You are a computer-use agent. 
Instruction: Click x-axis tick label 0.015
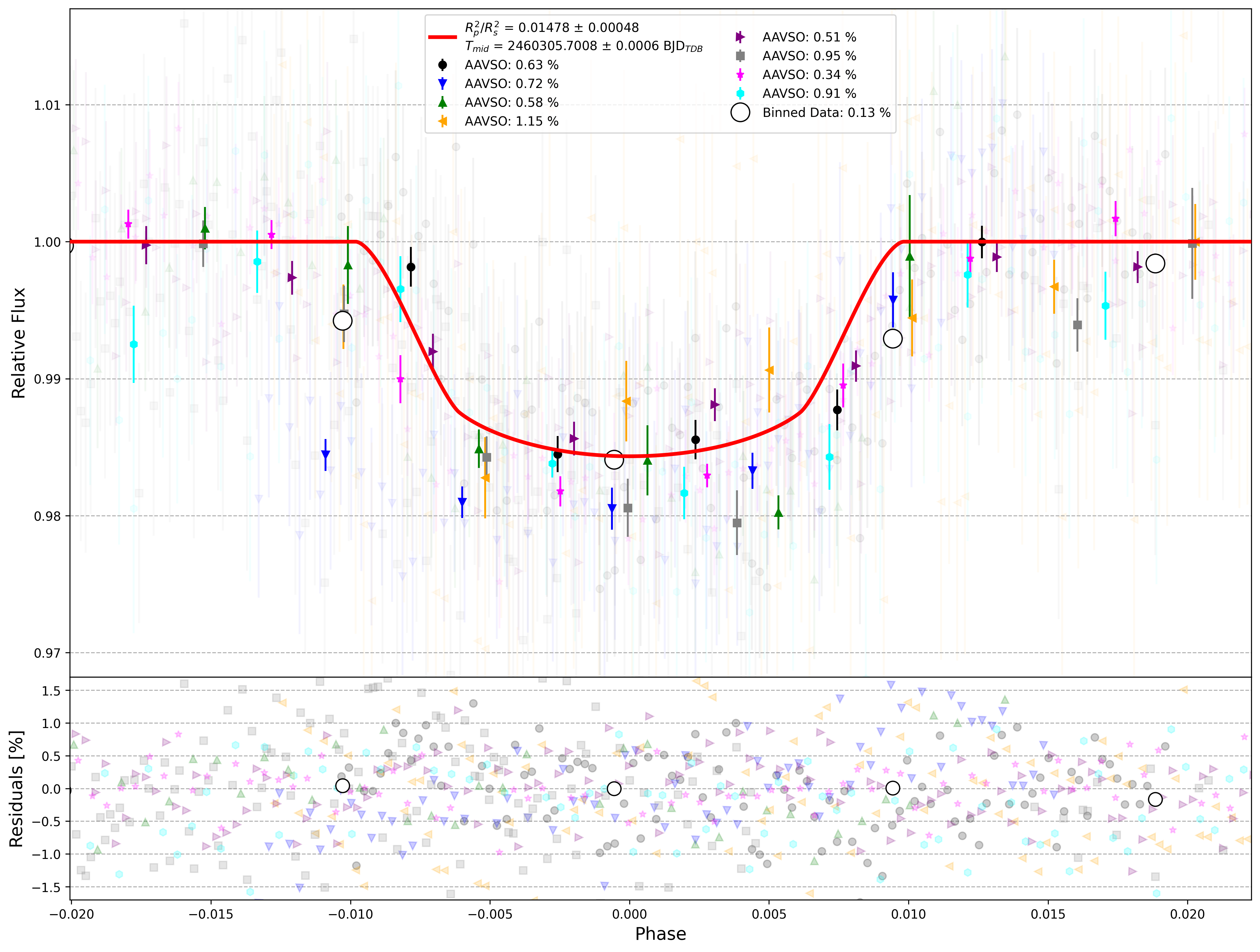click(1048, 914)
